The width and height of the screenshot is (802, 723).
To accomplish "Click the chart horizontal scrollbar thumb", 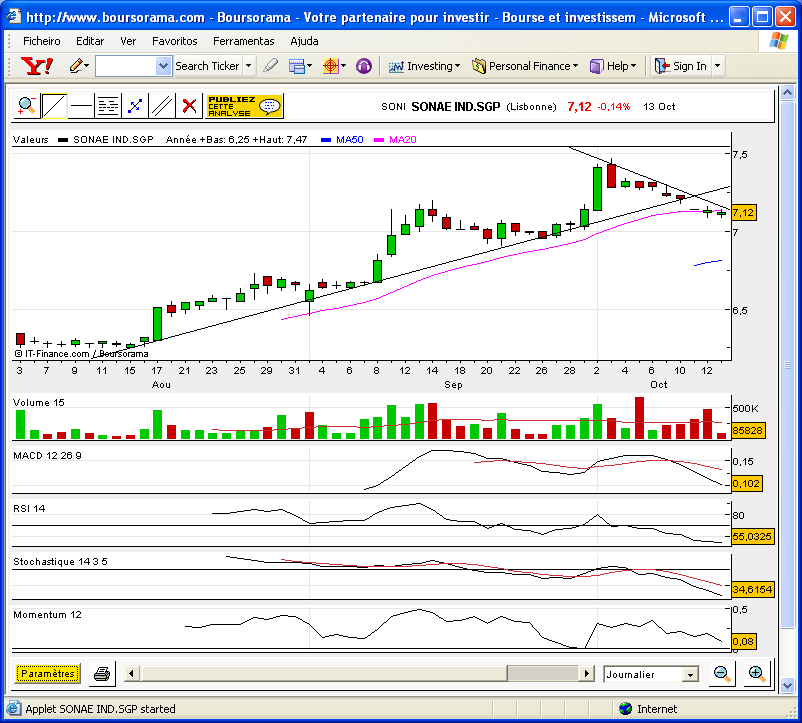I will [x=543, y=673].
